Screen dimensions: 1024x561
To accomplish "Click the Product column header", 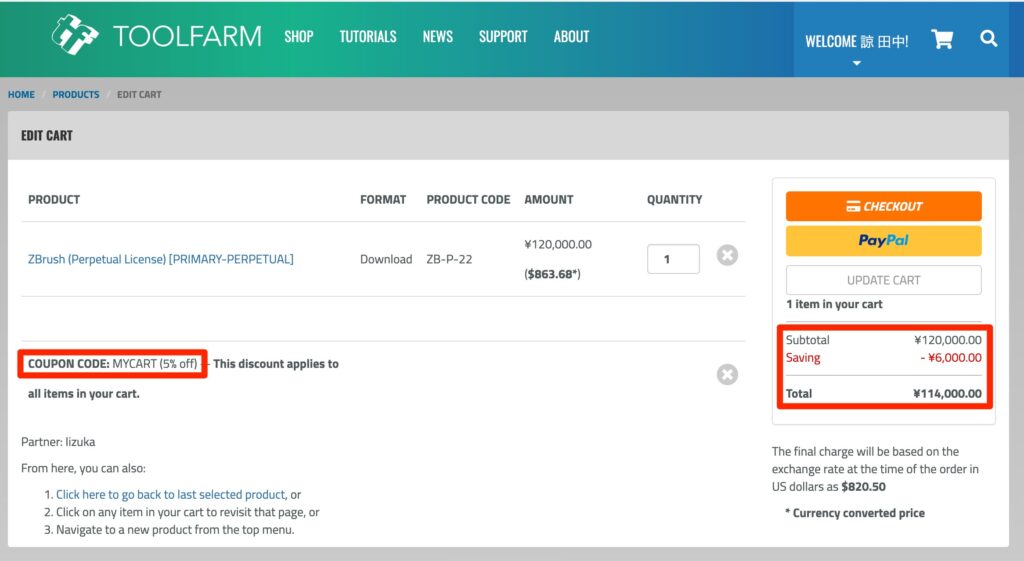I will click(54, 200).
